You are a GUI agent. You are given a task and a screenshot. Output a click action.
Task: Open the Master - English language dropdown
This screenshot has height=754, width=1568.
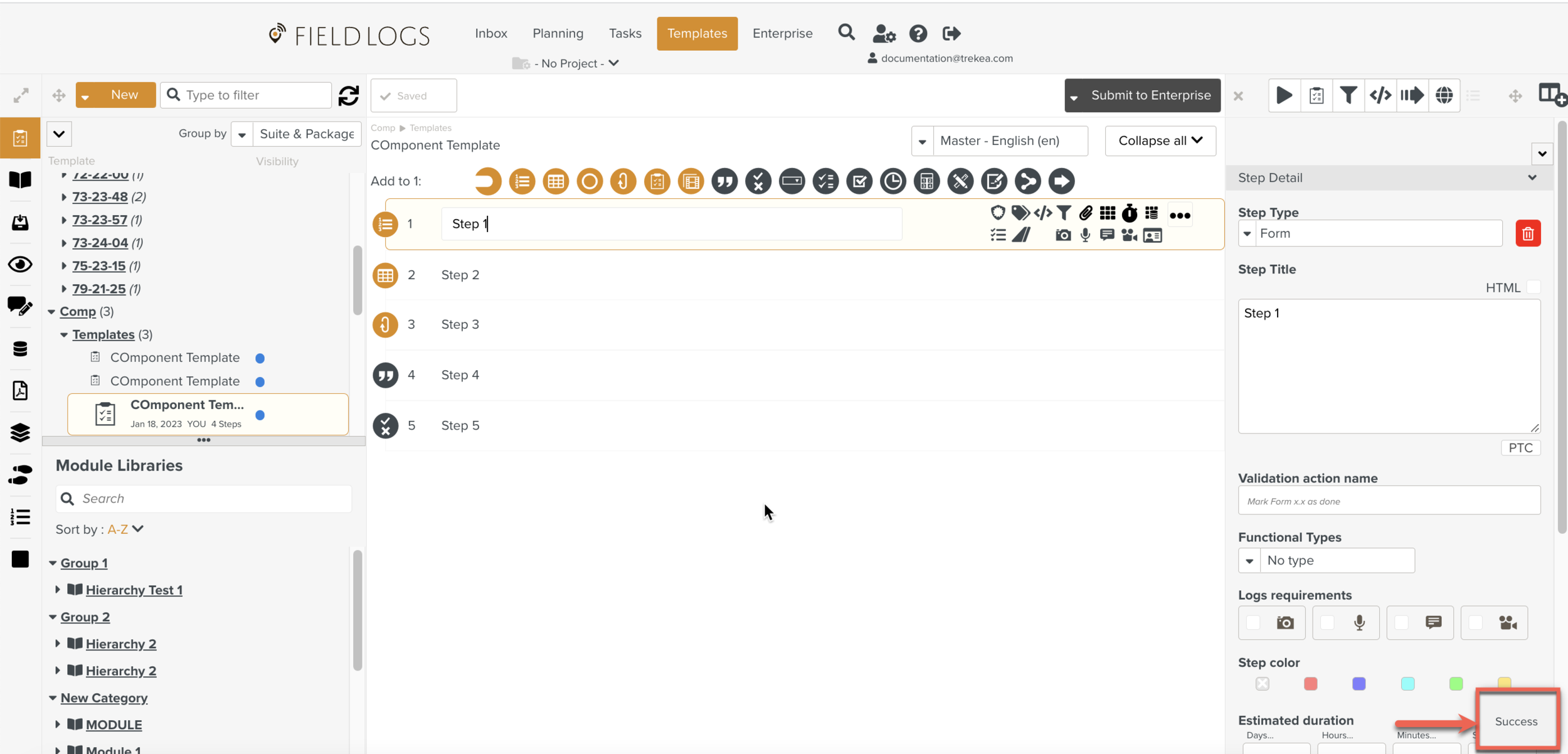click(x=1000, y=141)
